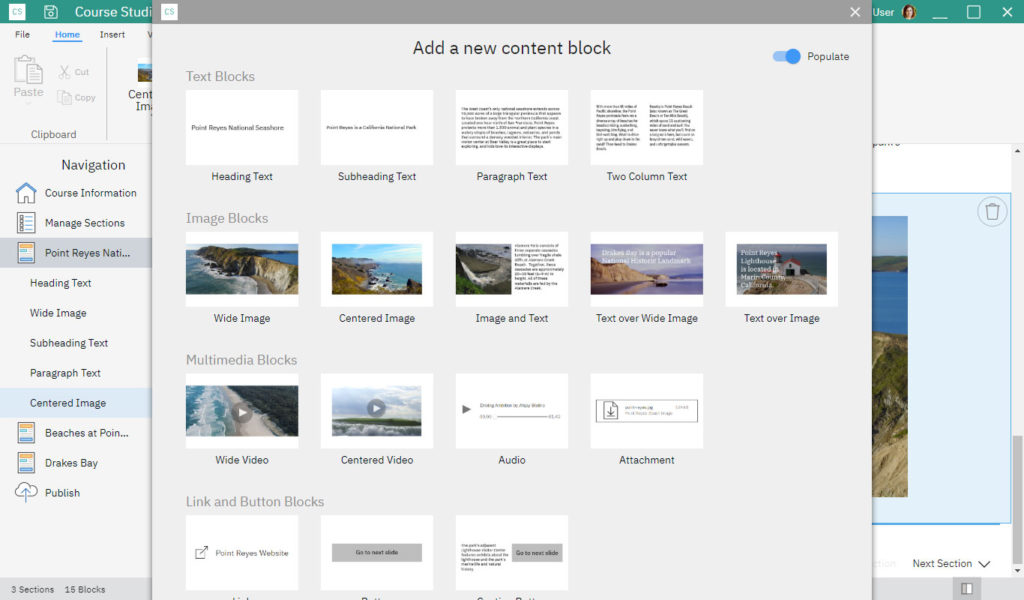
Task: Click the layout toggle icon in status bar
Action: coord(966,589)
